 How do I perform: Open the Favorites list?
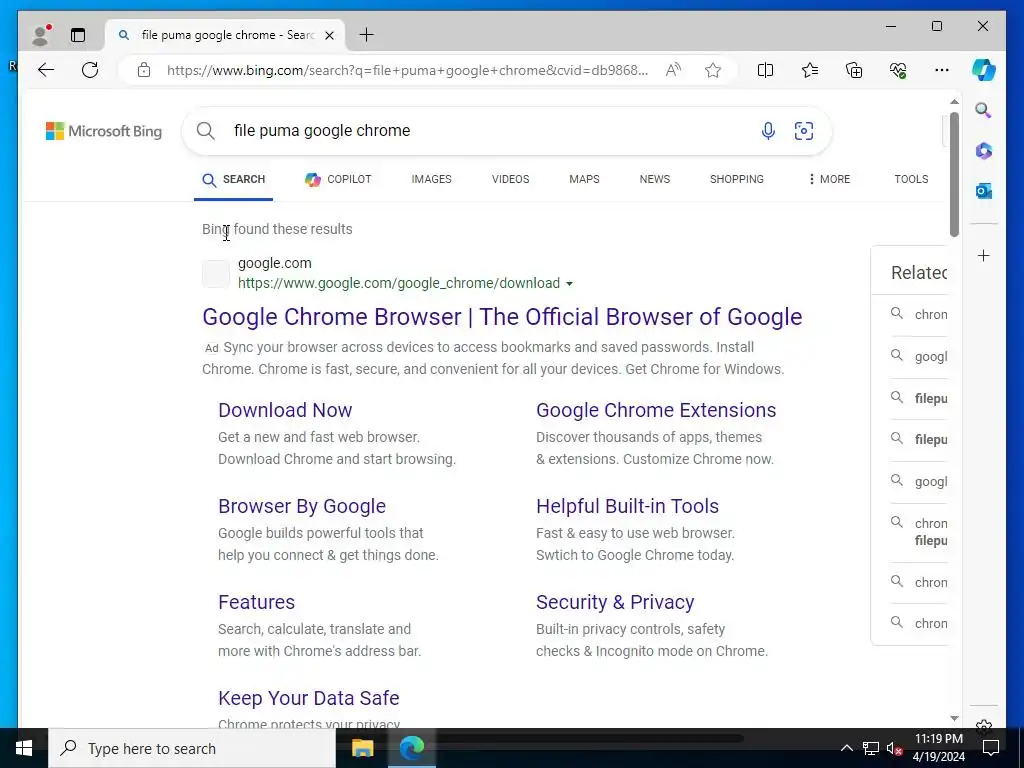[x=810, y=70]
